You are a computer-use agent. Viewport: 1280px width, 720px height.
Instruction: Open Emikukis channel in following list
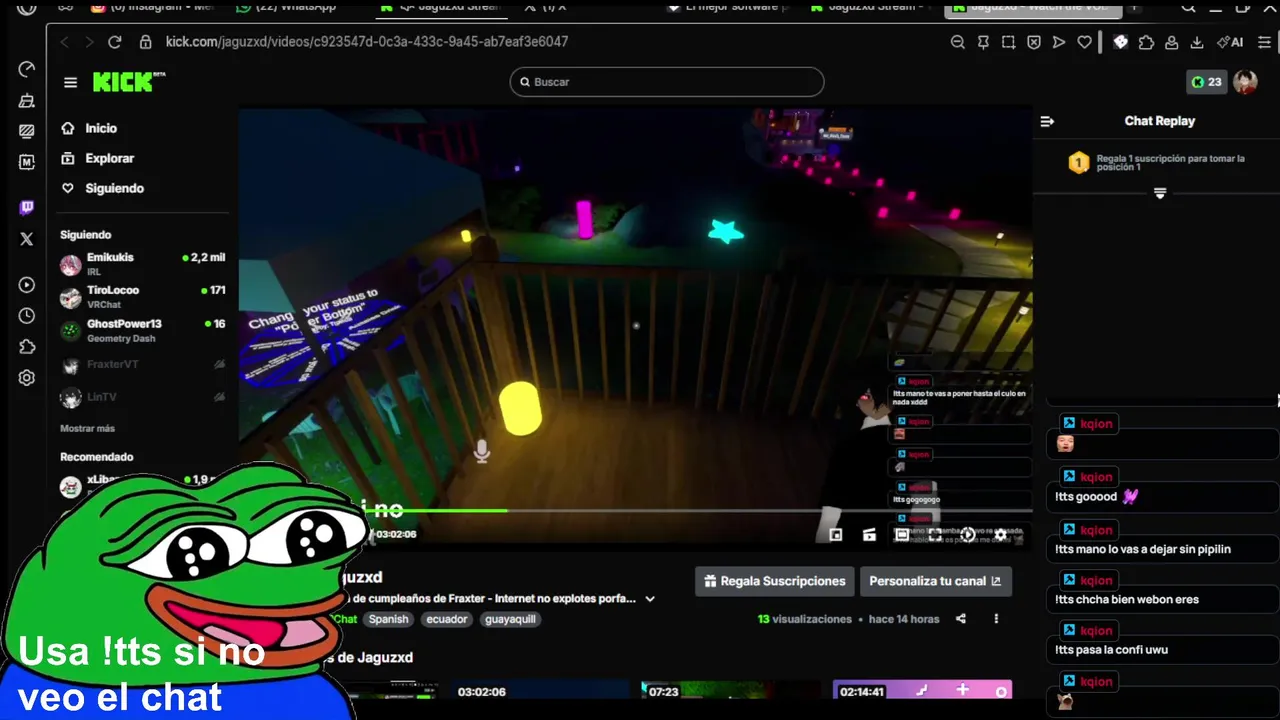tap(142, 264)
